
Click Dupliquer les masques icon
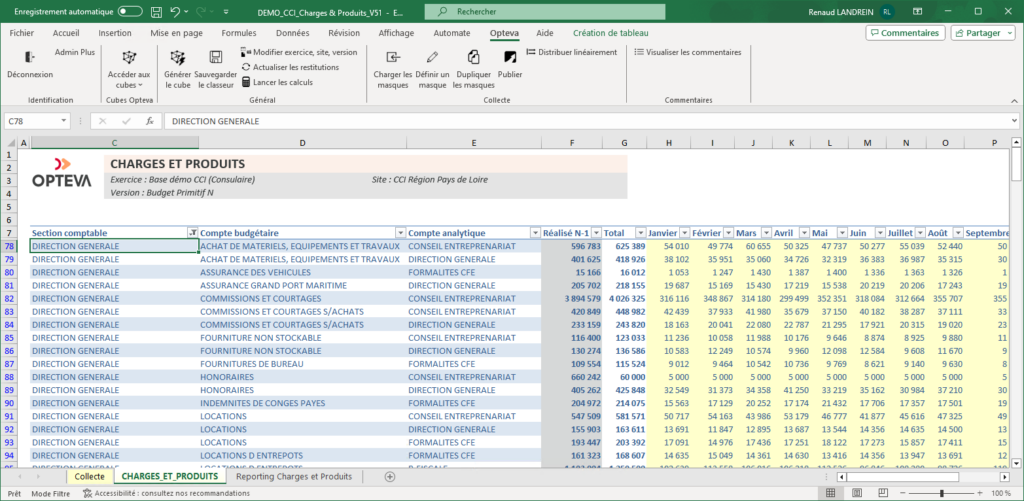[x=473, y=57]
